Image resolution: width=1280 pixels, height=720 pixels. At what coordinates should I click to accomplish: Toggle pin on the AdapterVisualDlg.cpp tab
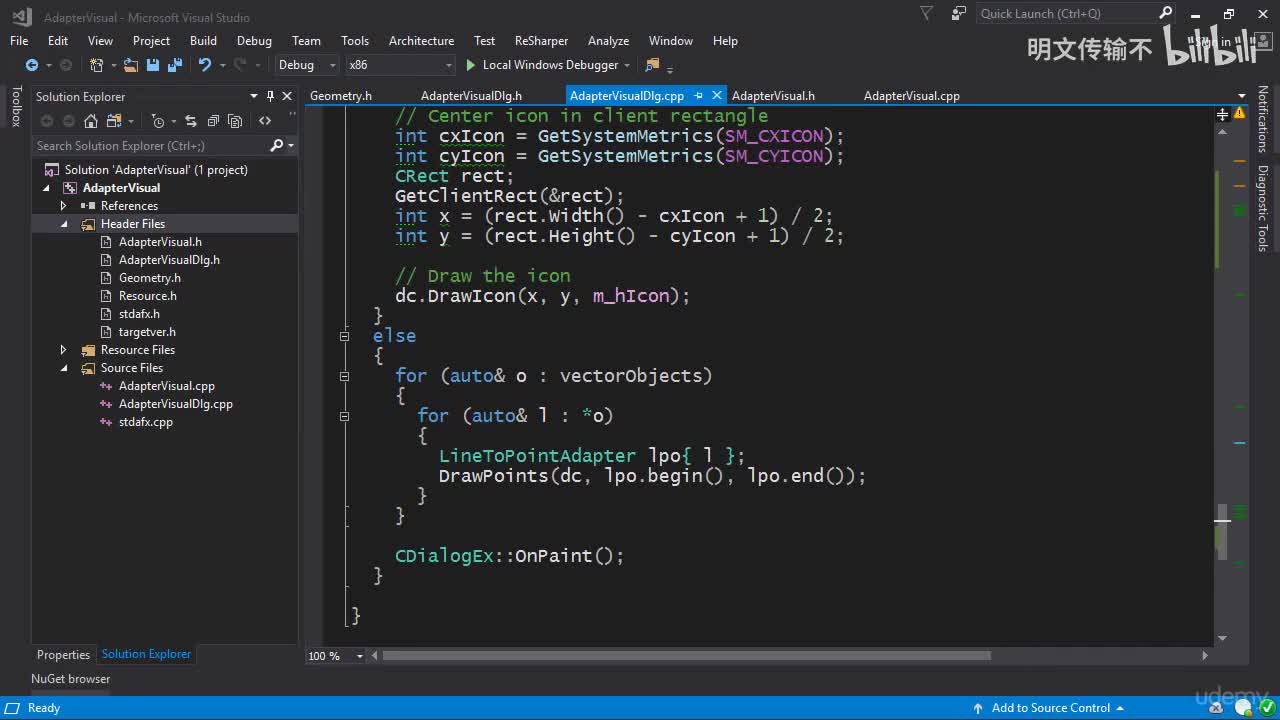[699, 96]
